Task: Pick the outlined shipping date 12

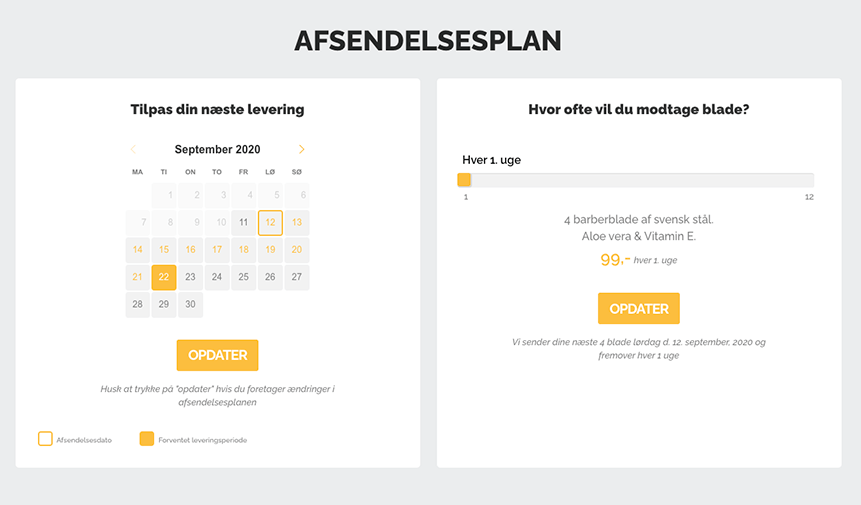Action: point(270,223)
